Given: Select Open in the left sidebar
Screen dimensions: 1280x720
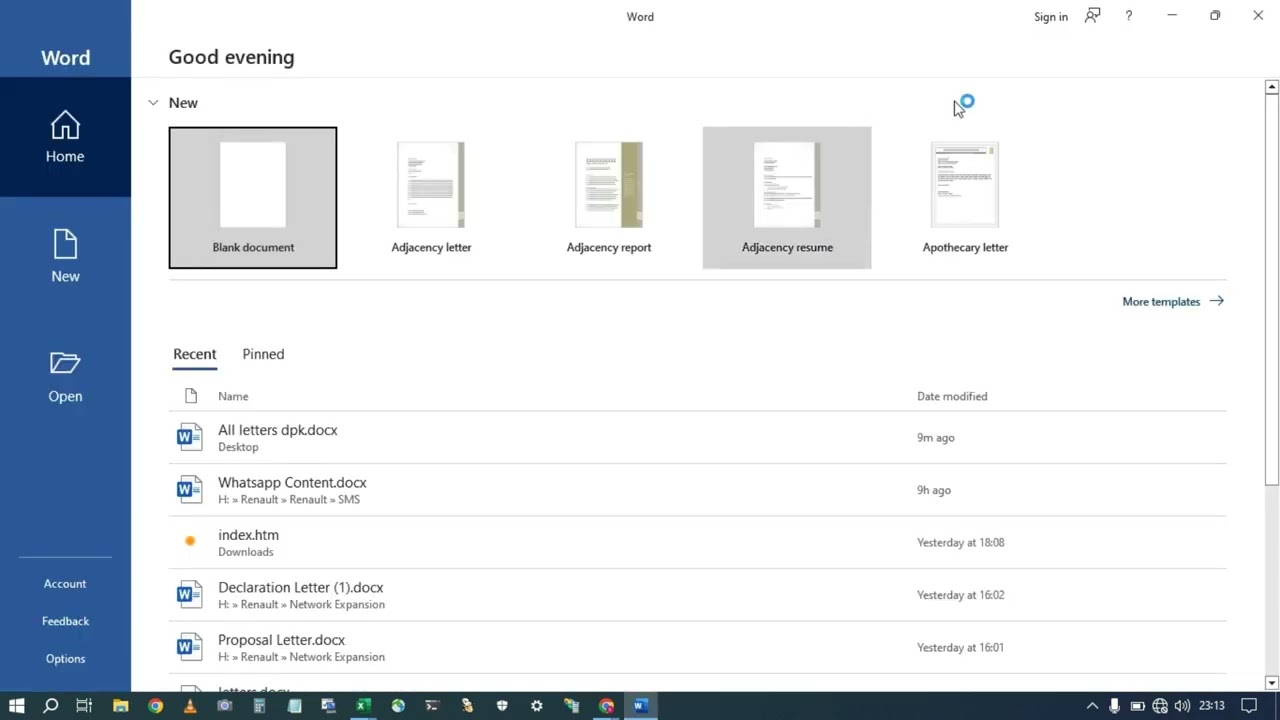Looking at the screenshot, I should tap(65, 377).
